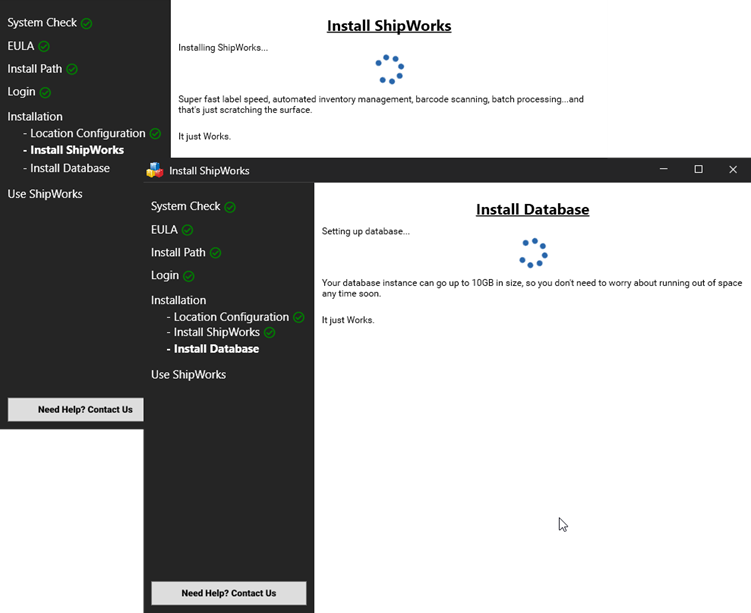Click 'It just Works.' in the back window
751x613 pixels.
[x=205, y=136]
